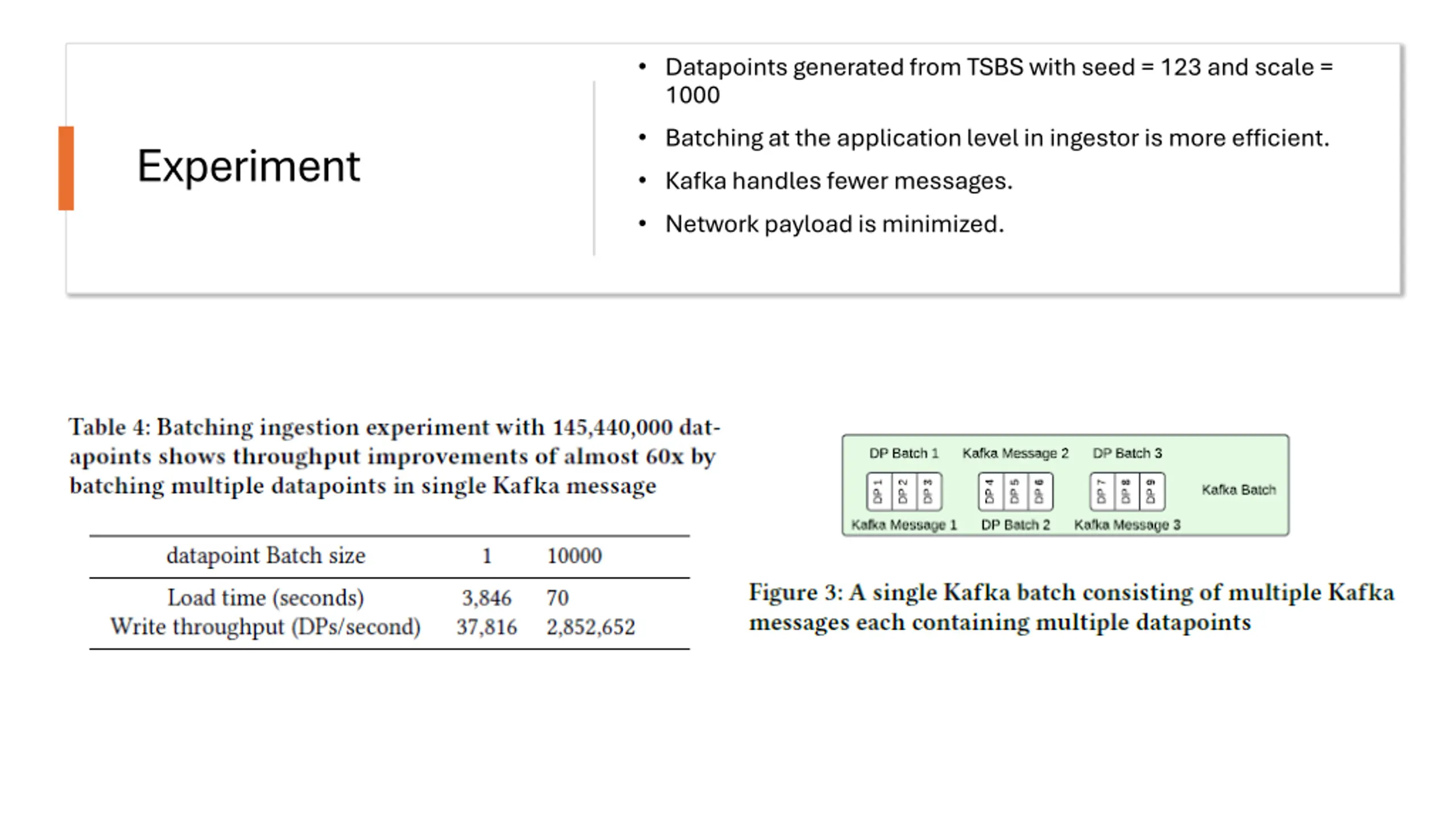Image resolution: width=1456 pixels, height=819 pixels.
Task: Click the Write throughput row label
Action: tap(266, 627)
